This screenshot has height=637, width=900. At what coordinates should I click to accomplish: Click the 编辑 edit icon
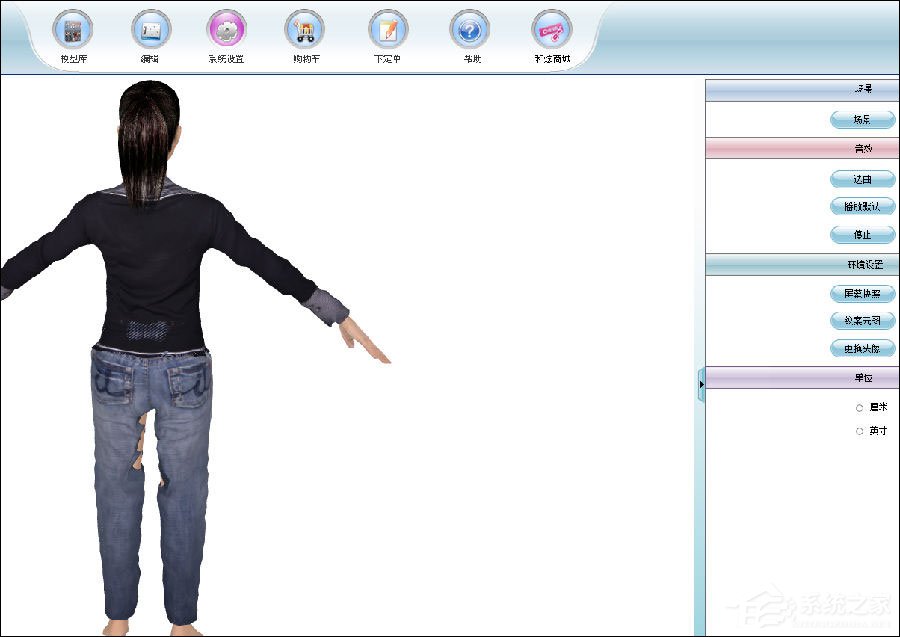(151, 30)
